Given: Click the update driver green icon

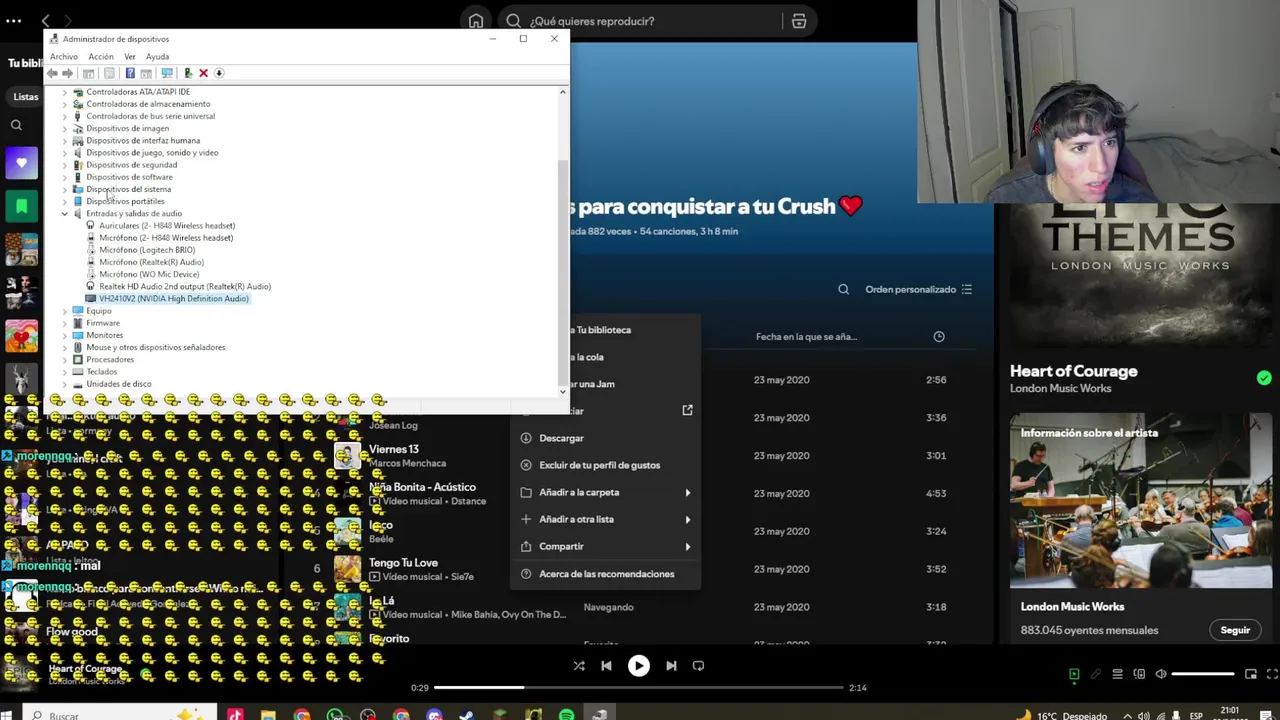Looking at the screenshot, I should click(188, 73).
